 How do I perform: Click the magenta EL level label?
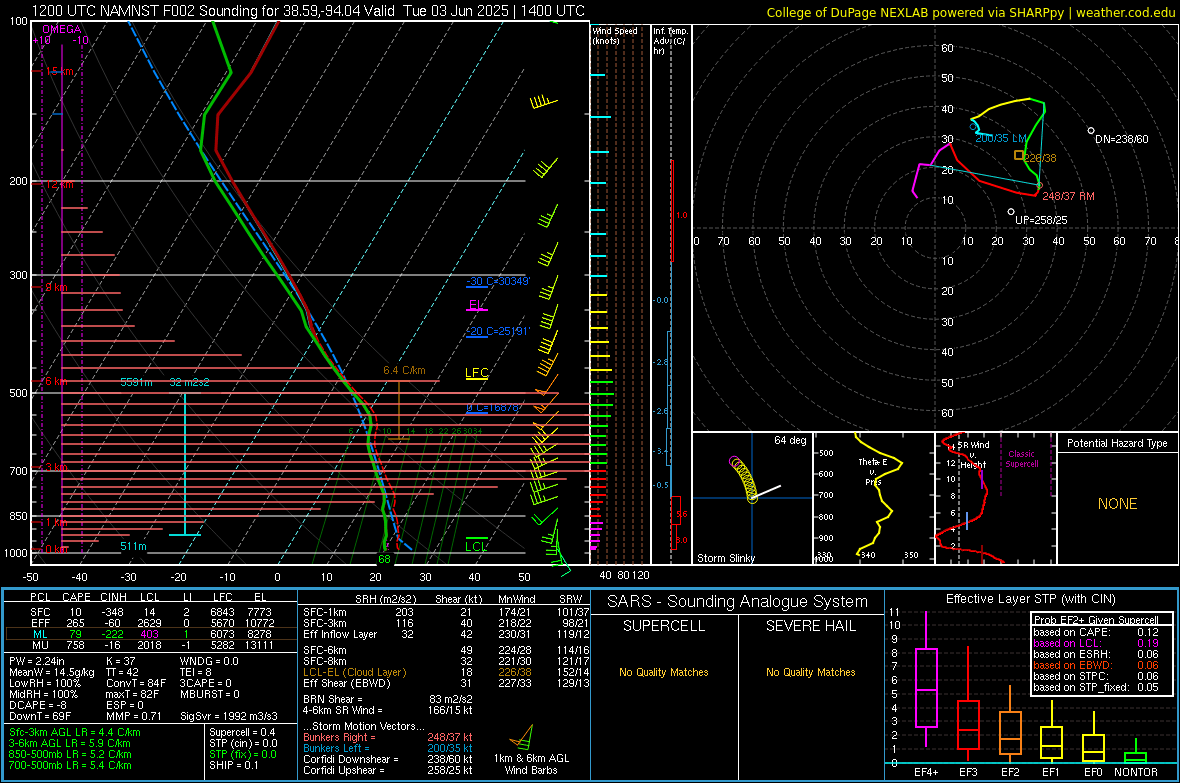point(476,305)
